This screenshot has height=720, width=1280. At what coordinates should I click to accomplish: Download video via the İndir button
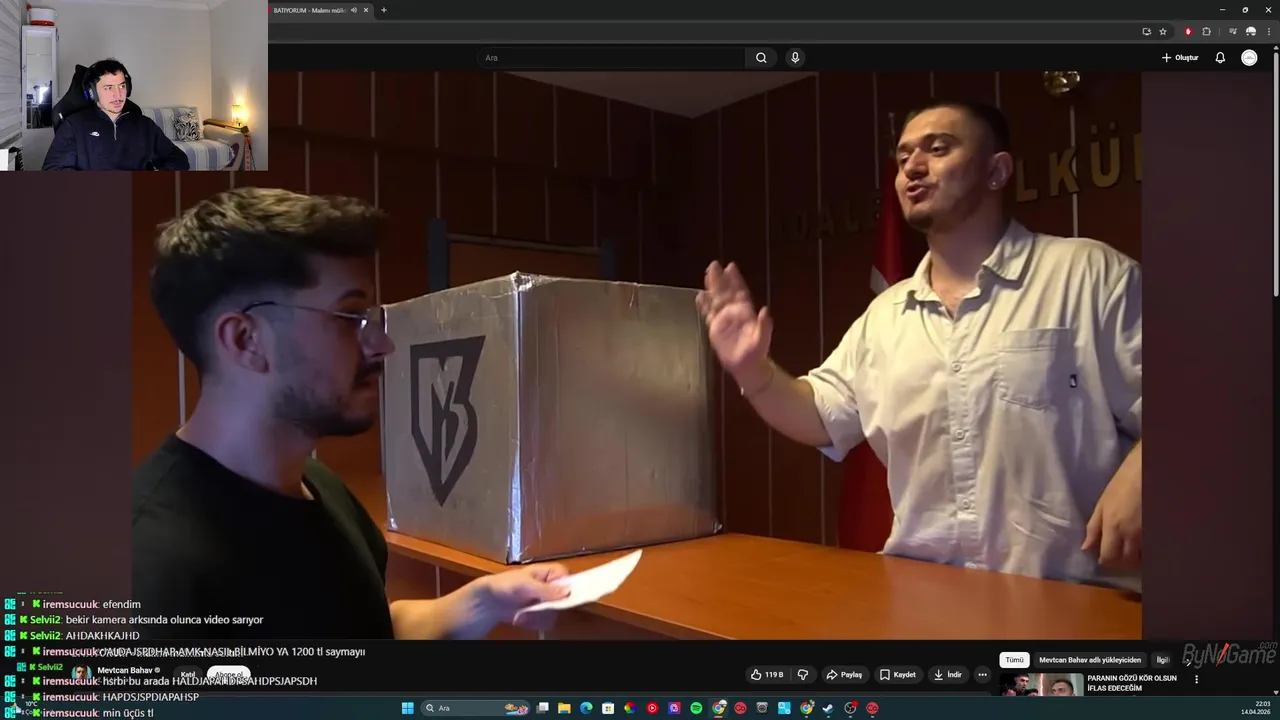(947, 675)
